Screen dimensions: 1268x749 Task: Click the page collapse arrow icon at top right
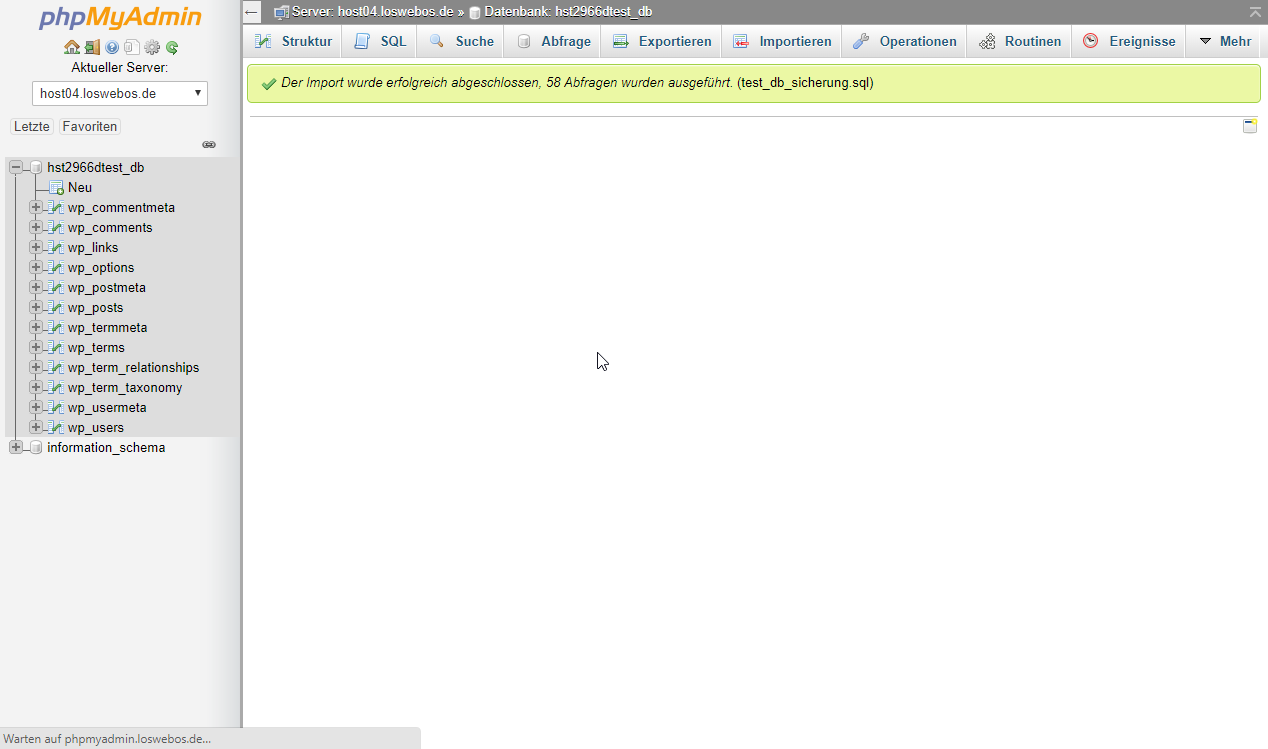1255,12
